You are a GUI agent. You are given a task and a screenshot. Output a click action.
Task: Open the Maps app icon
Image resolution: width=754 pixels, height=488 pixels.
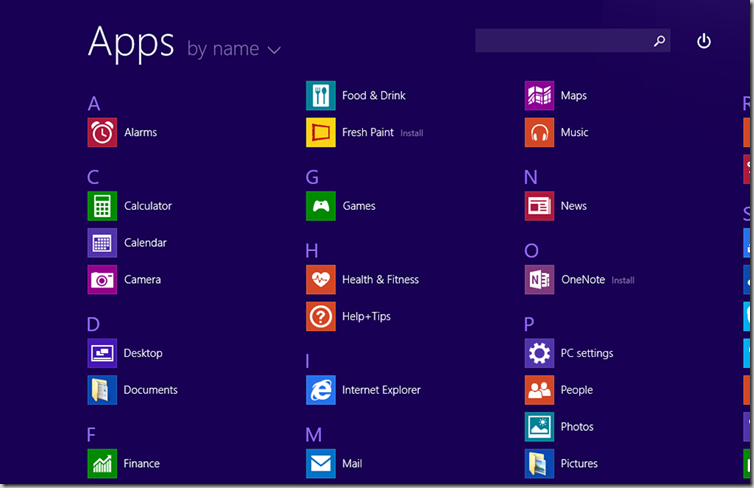539,96
